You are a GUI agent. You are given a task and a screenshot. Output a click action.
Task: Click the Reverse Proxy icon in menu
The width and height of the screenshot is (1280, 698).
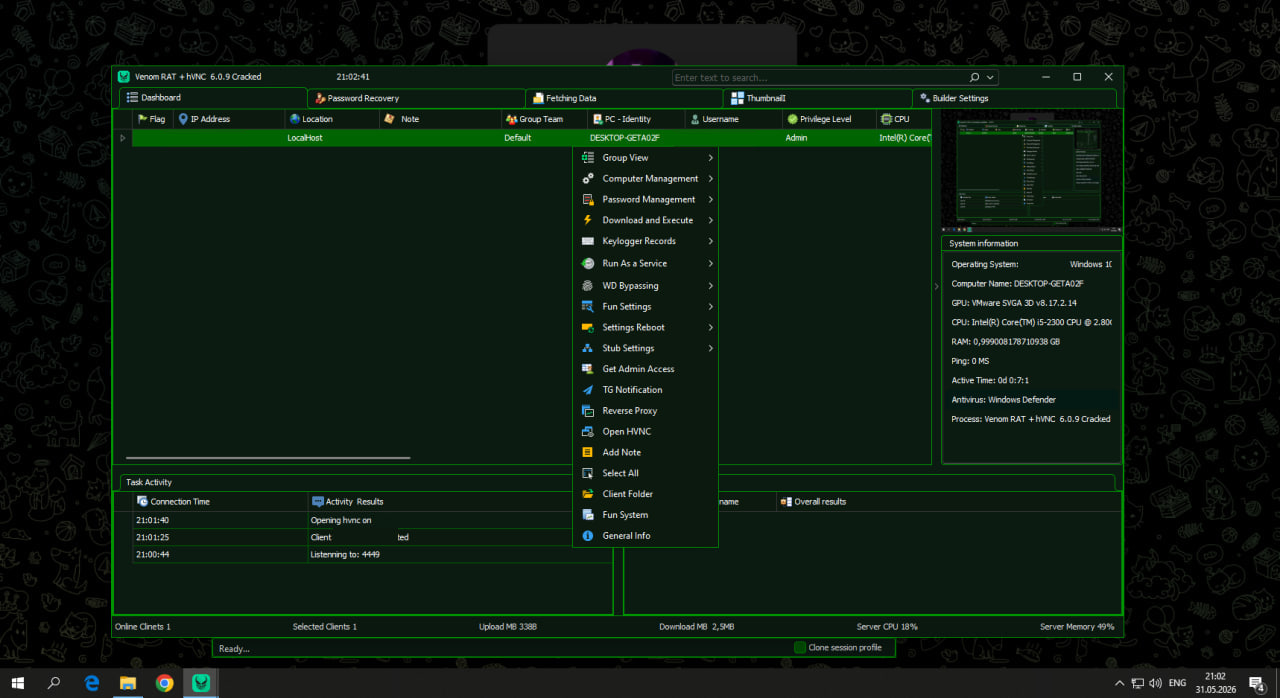[x=588, y=411]
